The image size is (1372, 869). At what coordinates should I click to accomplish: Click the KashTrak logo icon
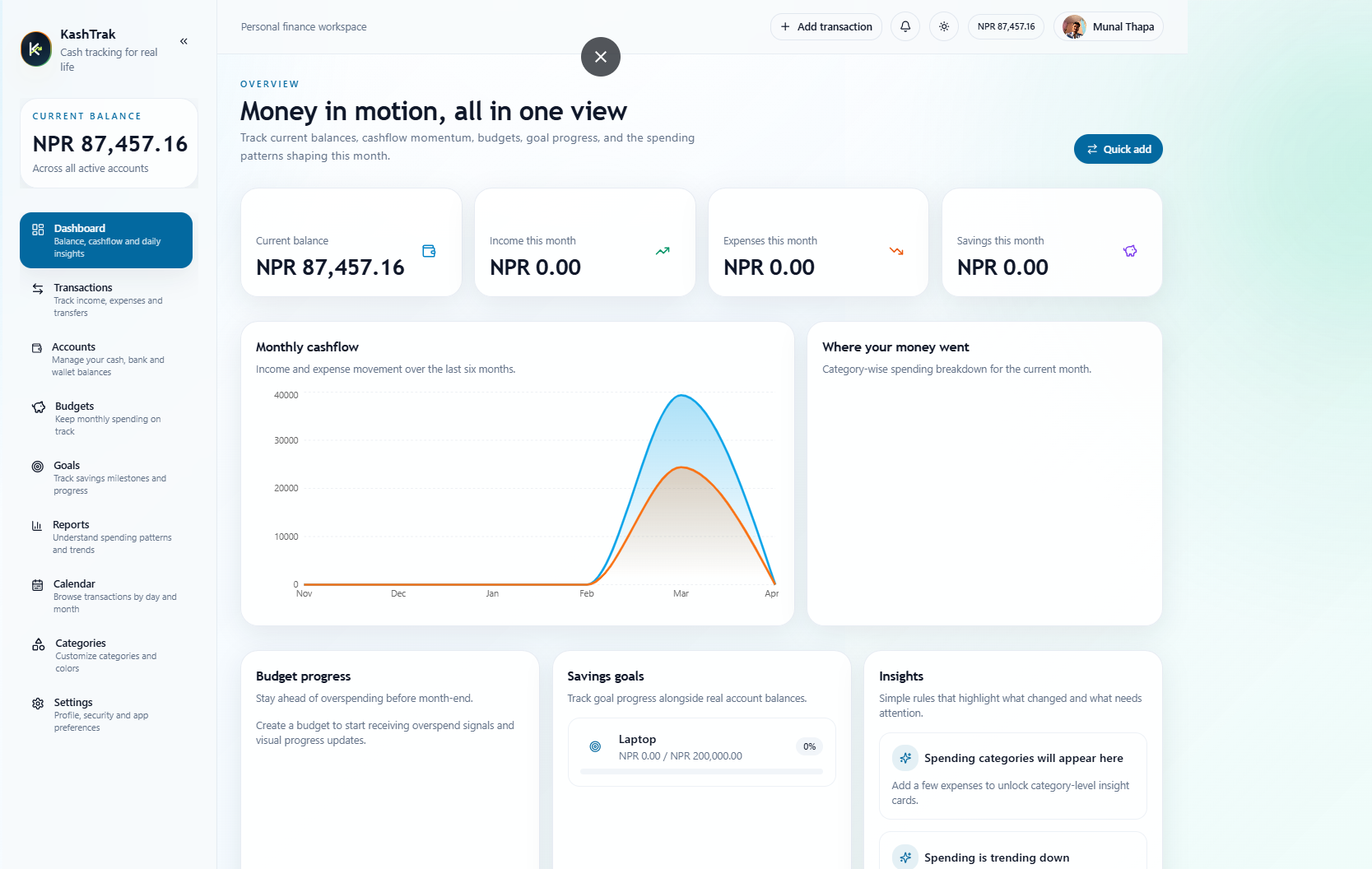pos(35,49)
